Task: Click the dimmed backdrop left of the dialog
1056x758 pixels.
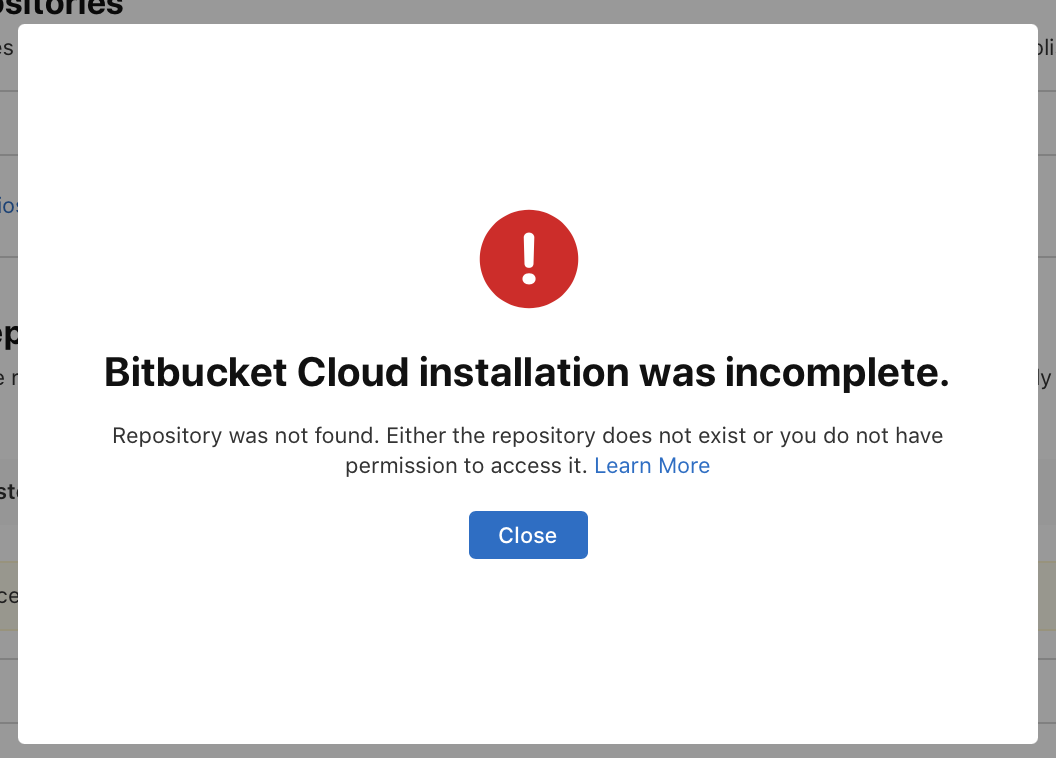Action: pyautogui.click(x=8, y=400)
